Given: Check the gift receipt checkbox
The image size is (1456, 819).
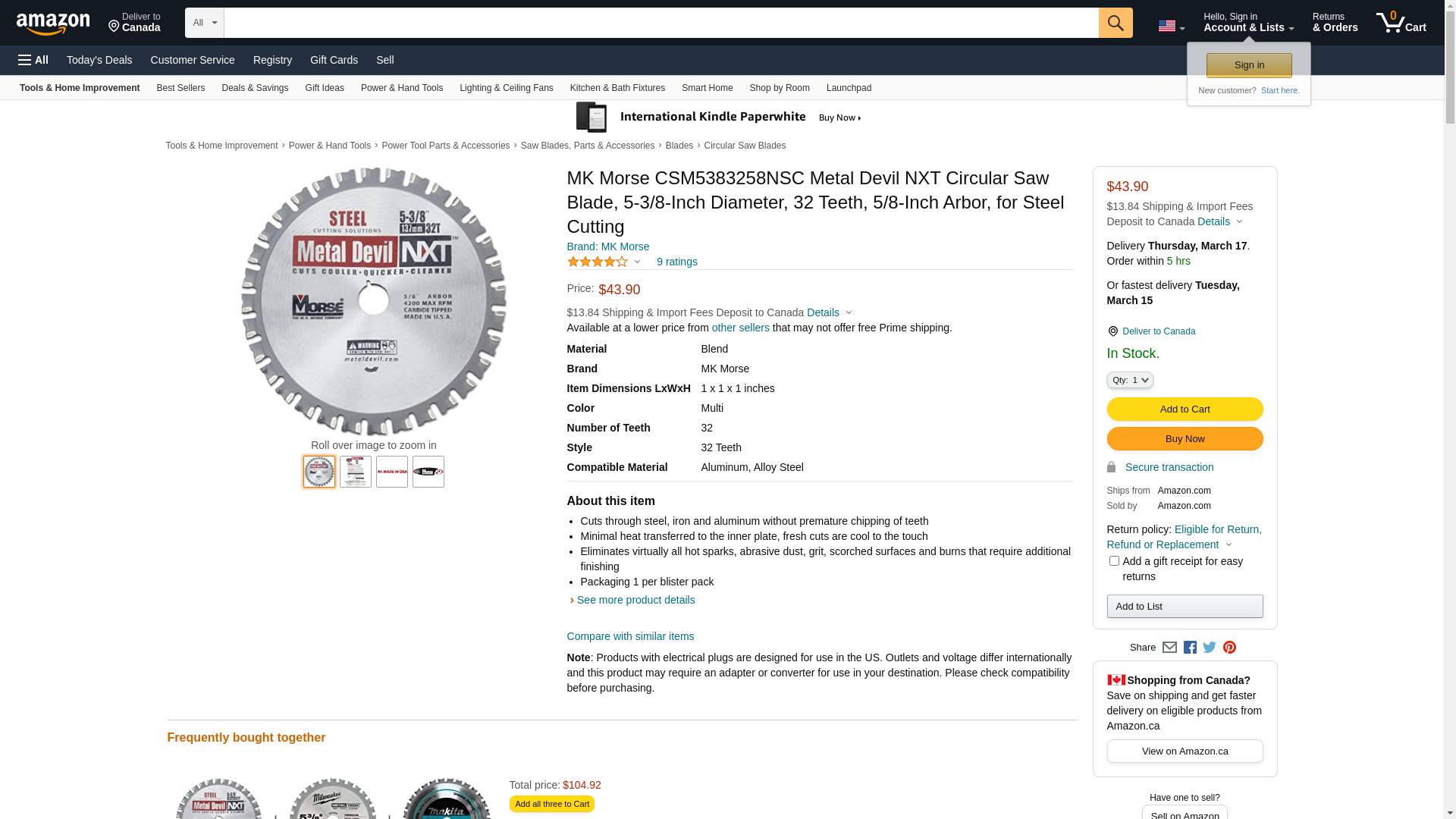Looking at the screenshot, I should pos(1114,561).
